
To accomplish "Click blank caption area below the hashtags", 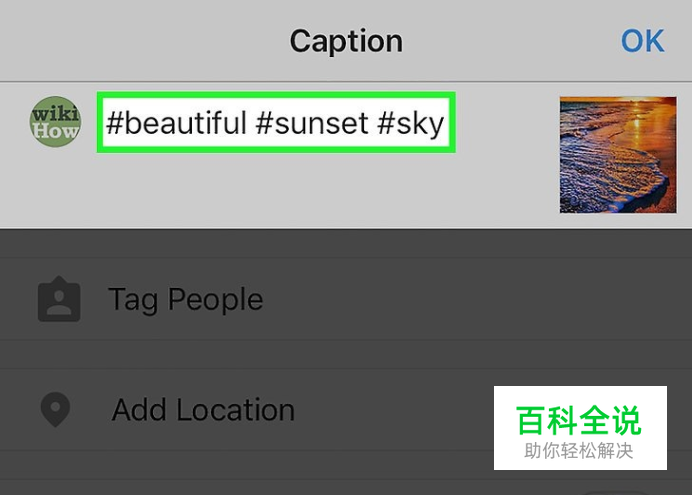I will tap(300, 190).
